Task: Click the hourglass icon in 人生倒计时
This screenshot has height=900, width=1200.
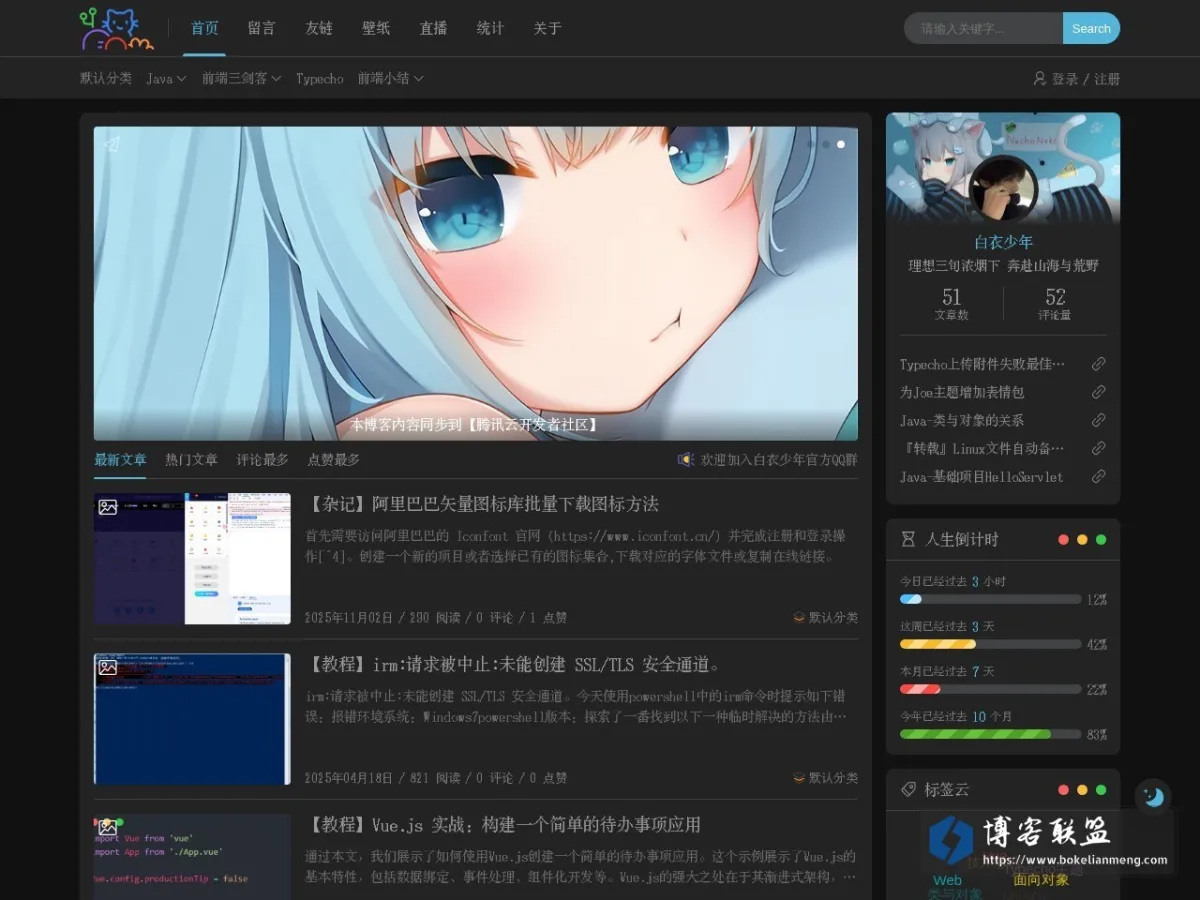Action: 908,539
